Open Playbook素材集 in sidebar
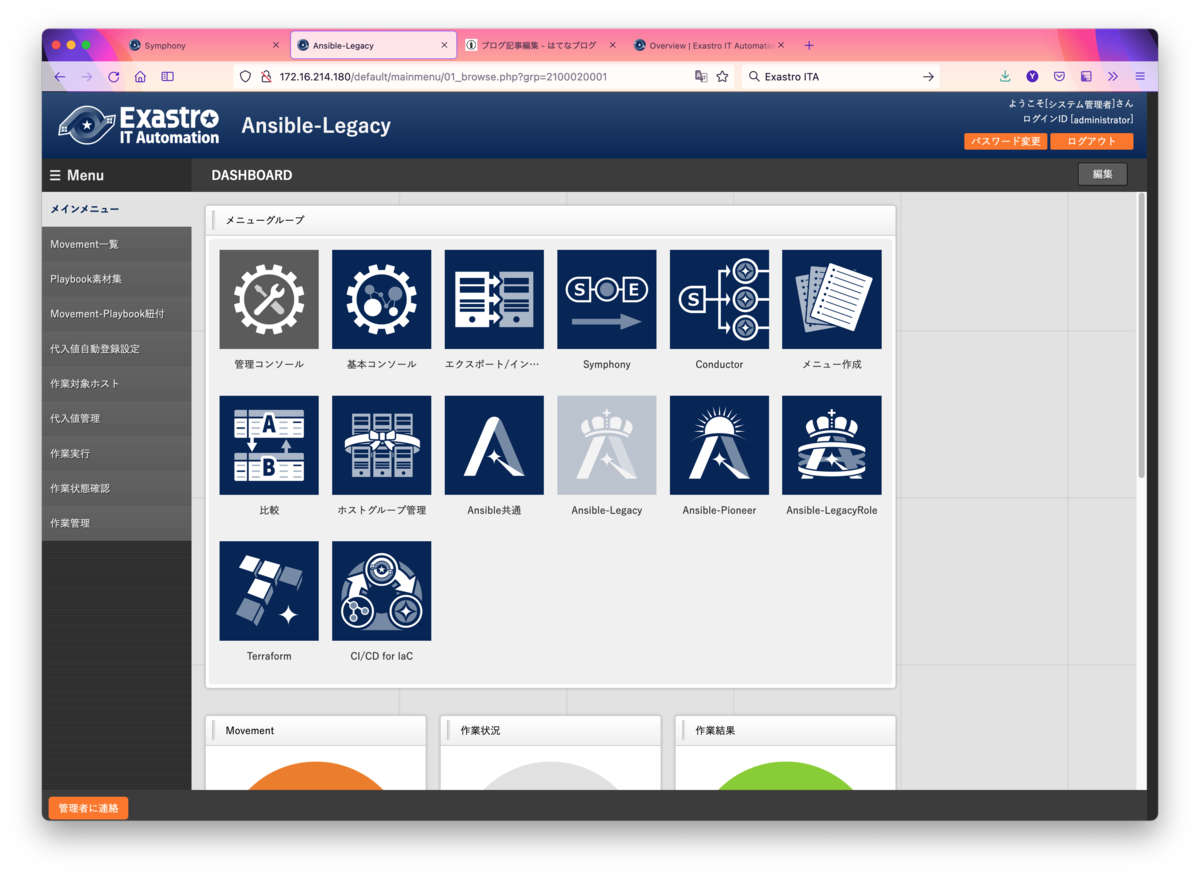This screenshot has width=1200, height=876. 116,279
